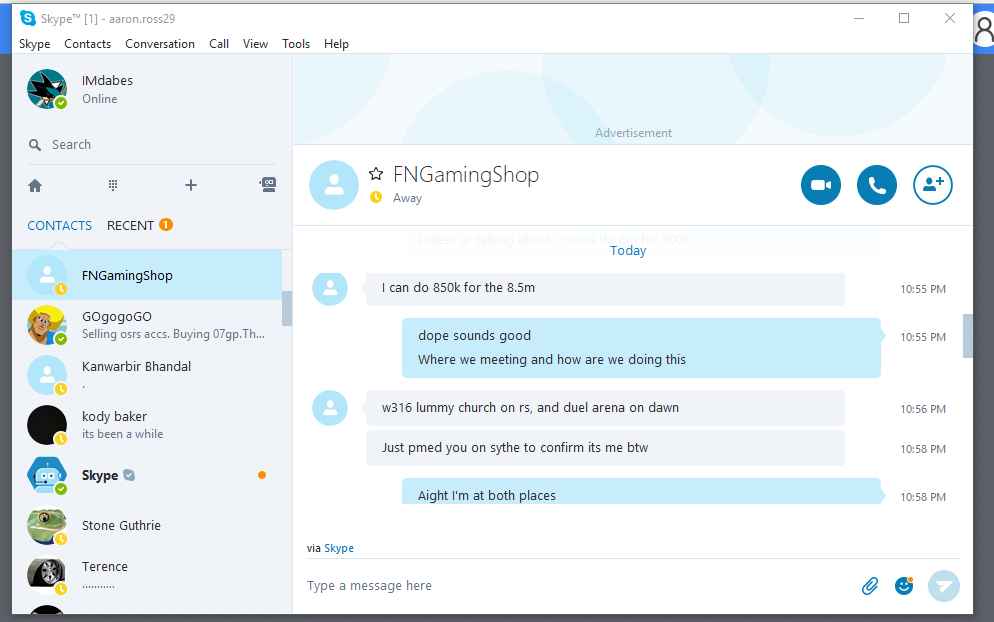Click the sender avatar beside the 850k message
This screenshot has height=622, width=994.
[x=330, y=288]
